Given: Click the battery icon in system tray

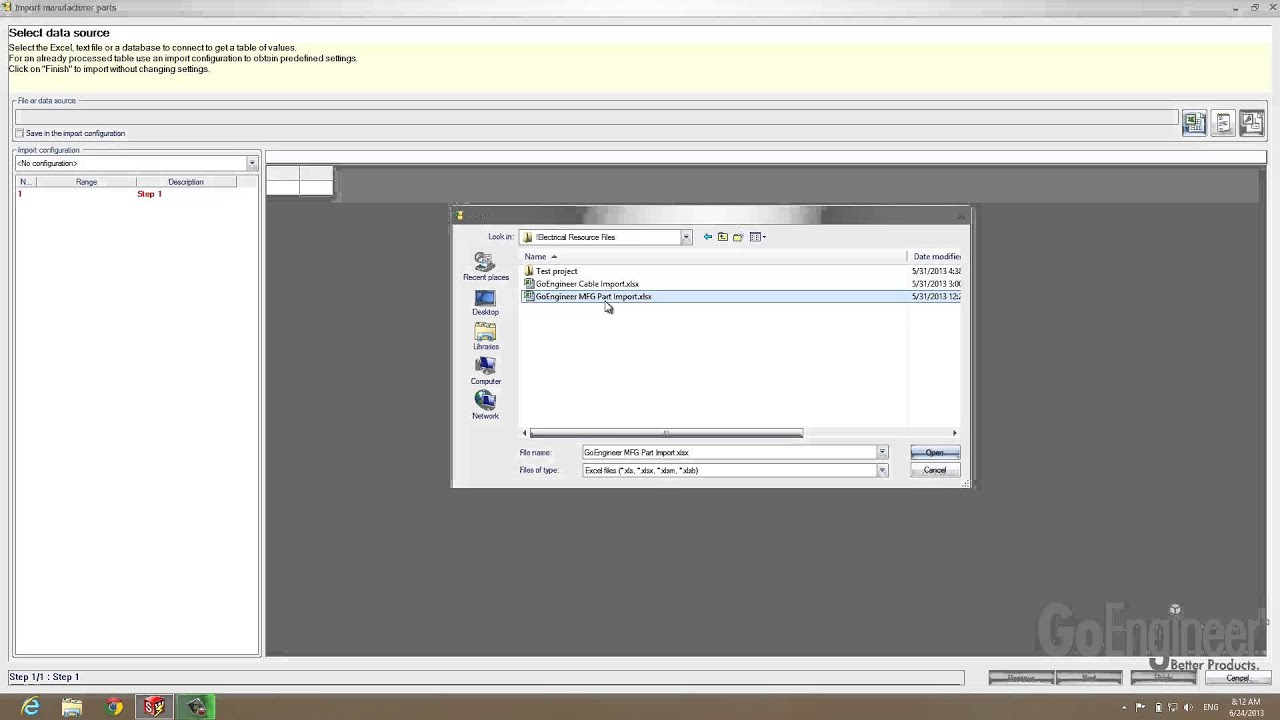Looking at the screenshot, I should (1156, 707).
